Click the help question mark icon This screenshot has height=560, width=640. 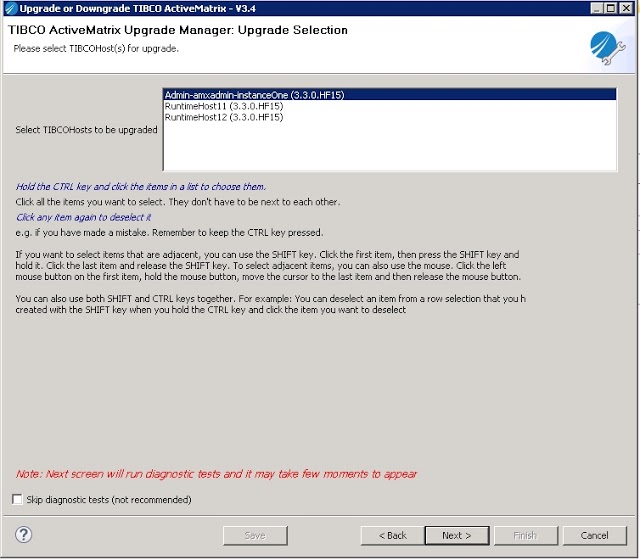coord(24,535)
